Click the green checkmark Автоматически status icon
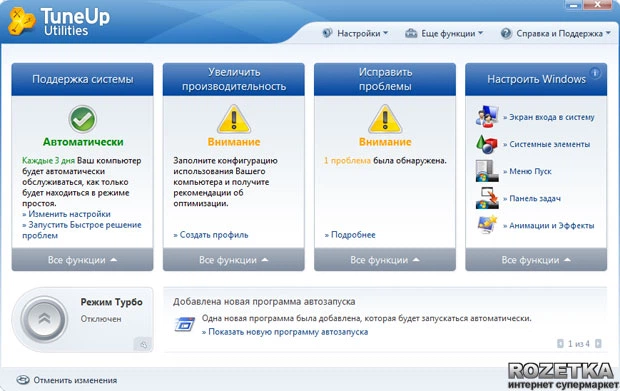Viewport: 620px width, 391px height. click(83, 119)
